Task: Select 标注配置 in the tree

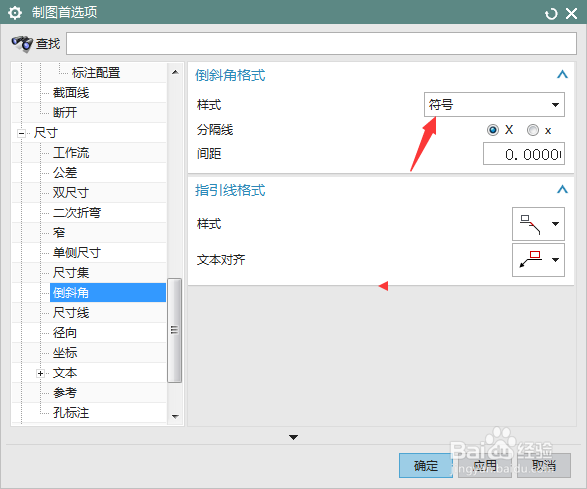Action: point(96,72)
